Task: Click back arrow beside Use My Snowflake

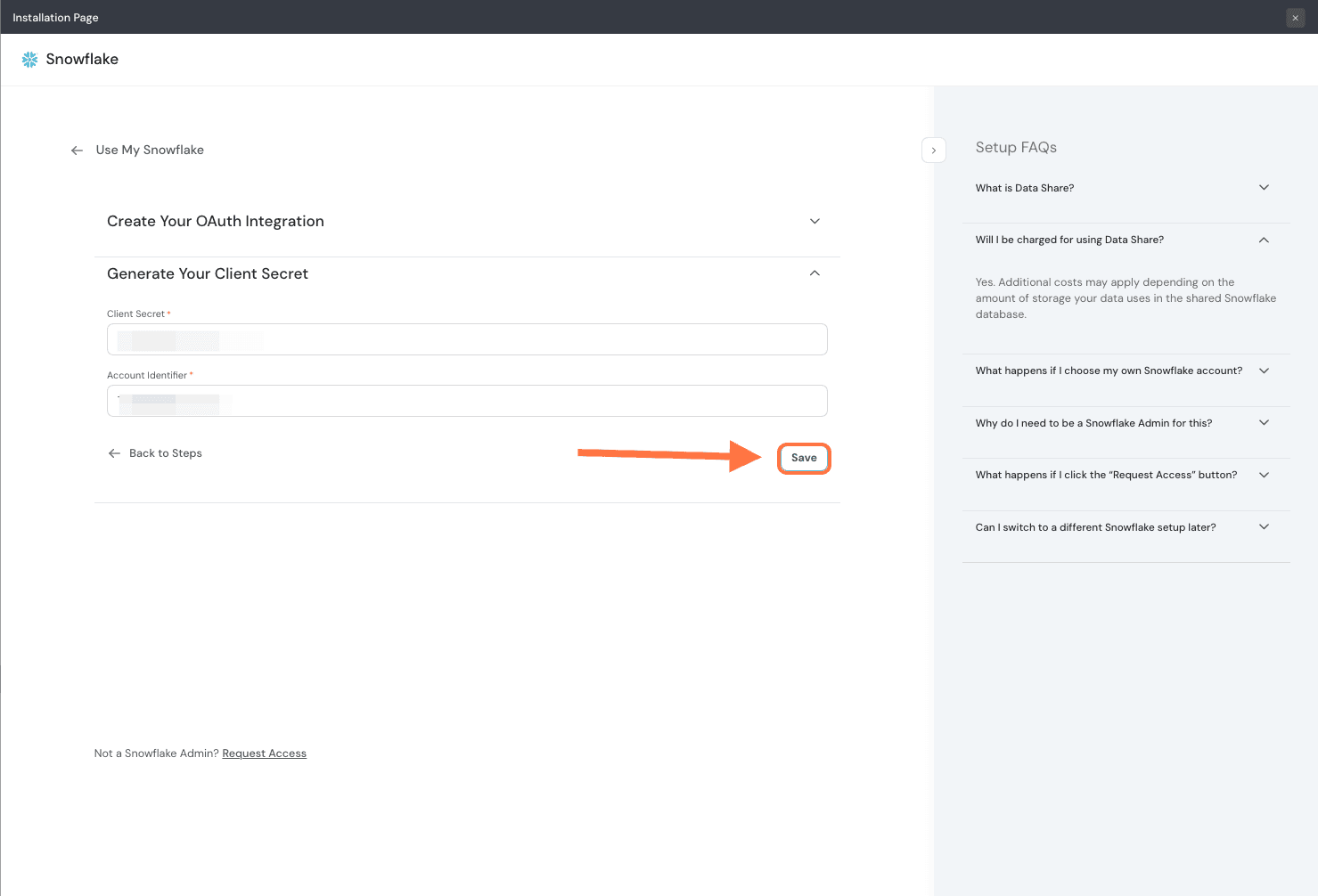Action: click(77, 151)
